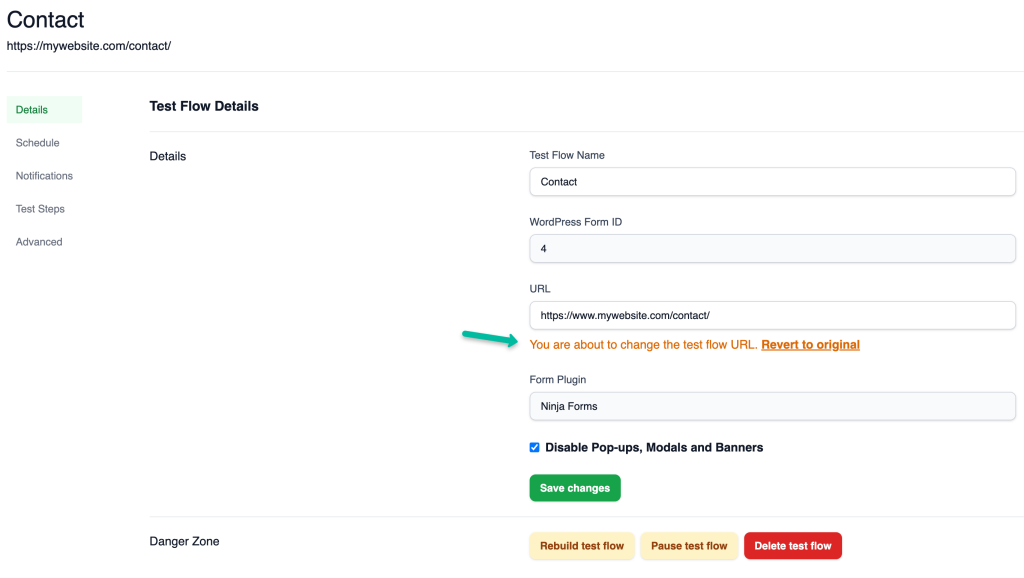Click the Contact page heading
The width and height of the screenshot is (1024, 578).
coord(45,20)
